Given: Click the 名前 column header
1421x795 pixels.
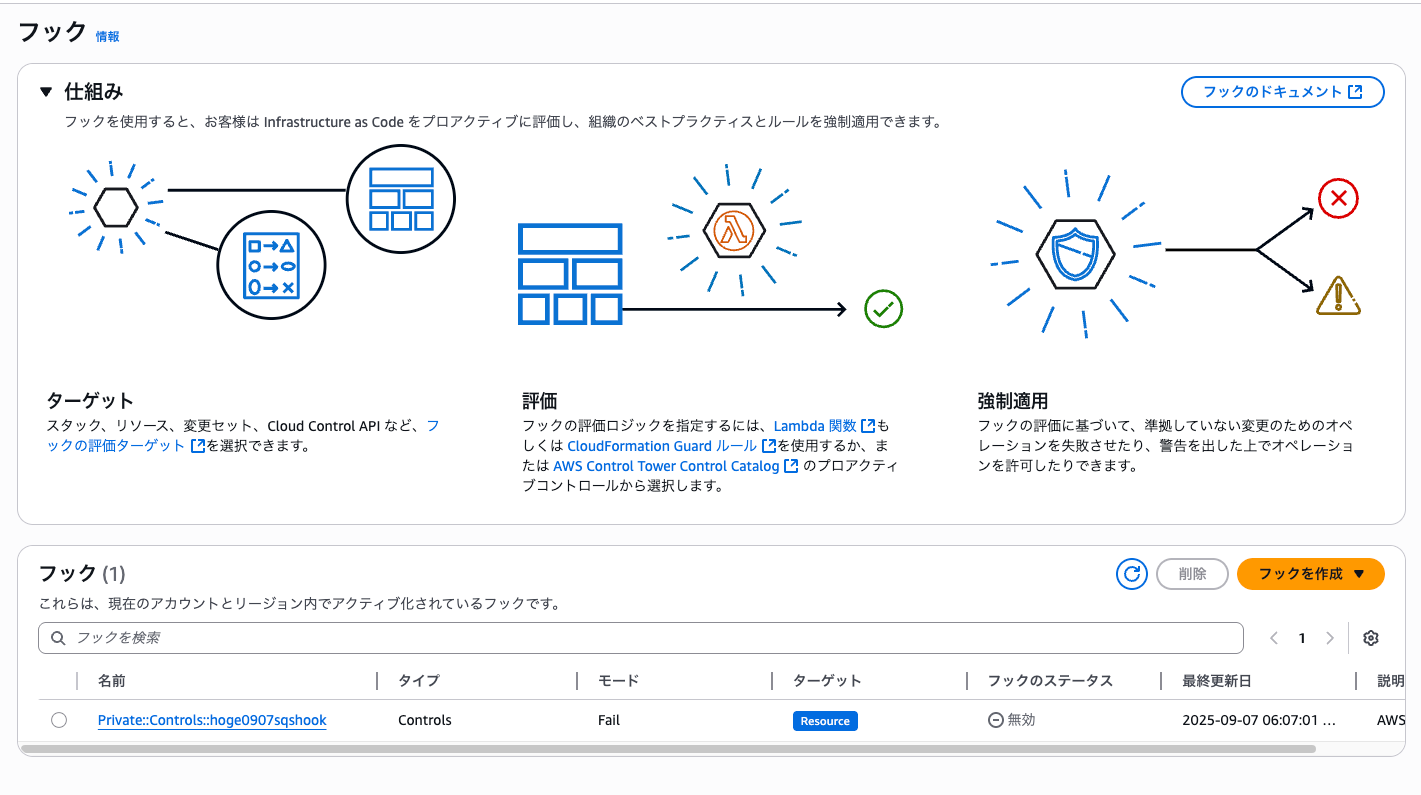Looking at the screenshot, I should coord(112,681).
